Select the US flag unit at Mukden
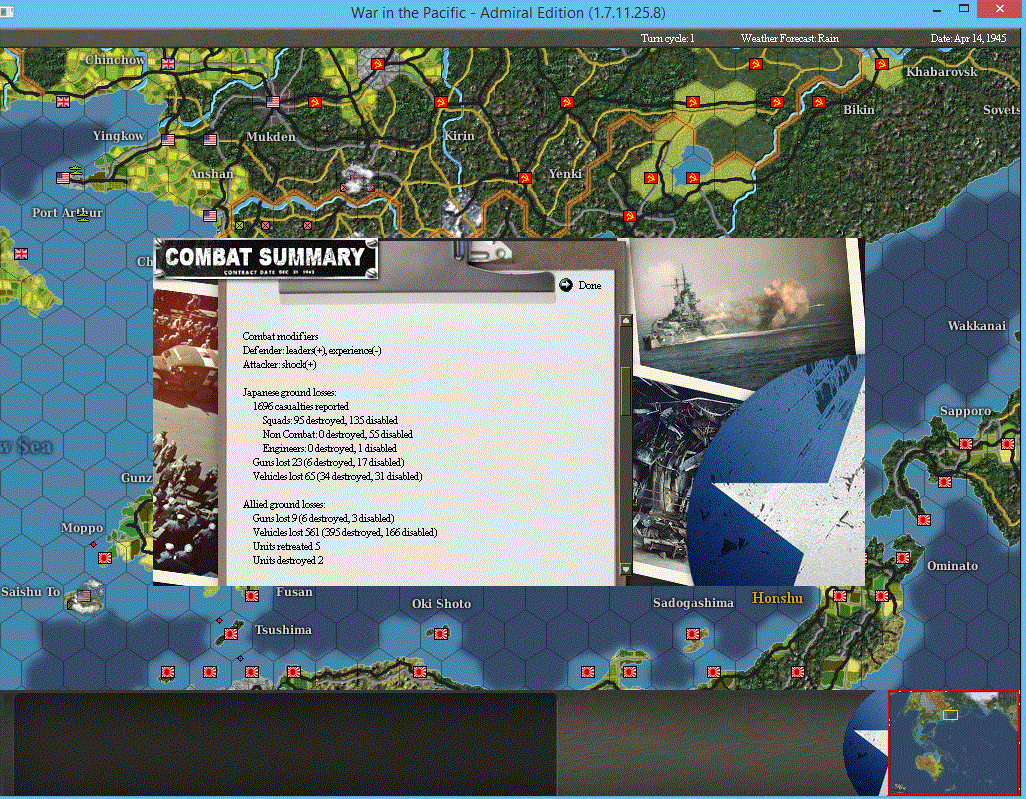The width and height of the screenshot is (1026, 799). pyautogui.click(x=273, y=101)
